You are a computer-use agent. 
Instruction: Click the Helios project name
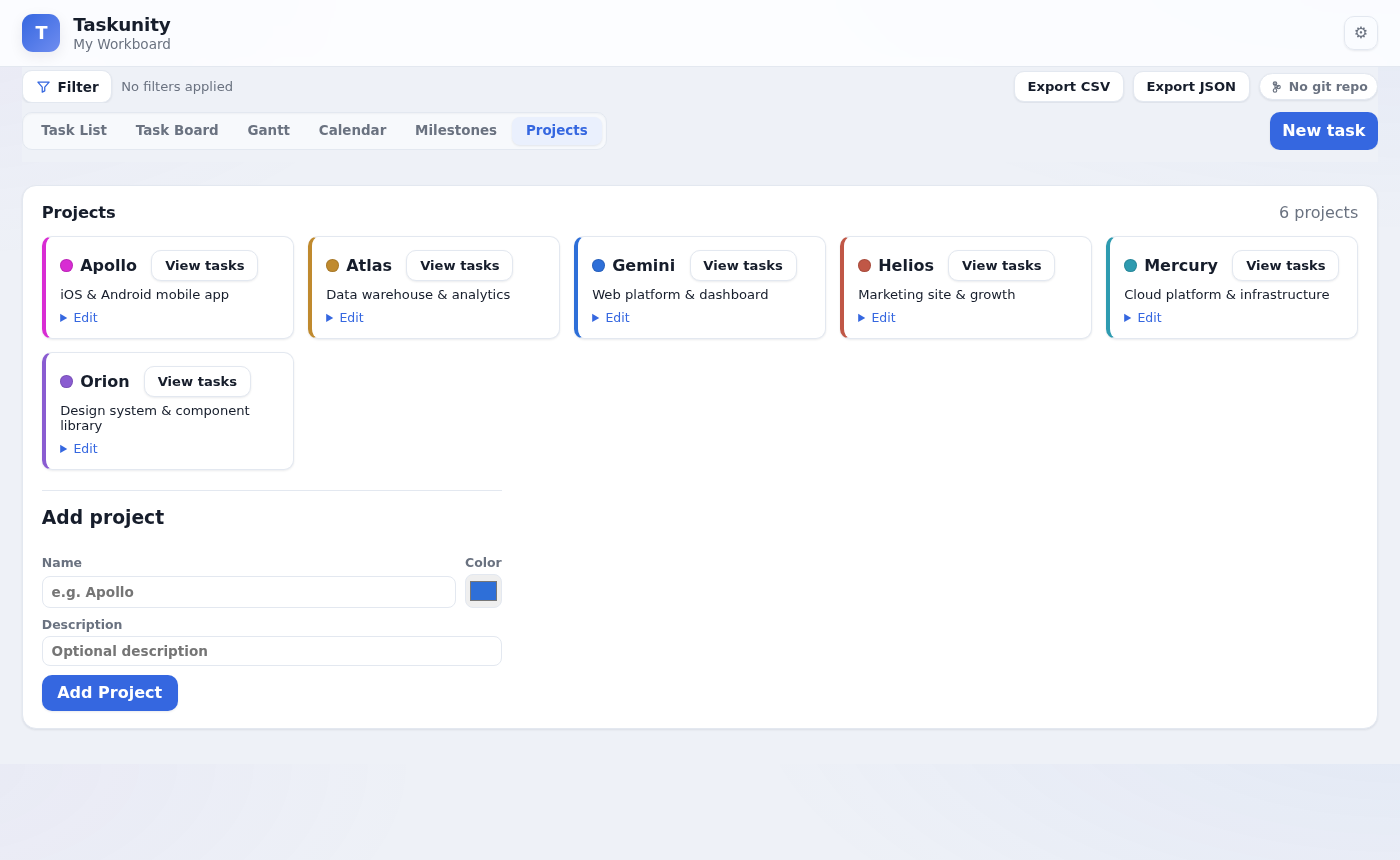pos(906,266)
